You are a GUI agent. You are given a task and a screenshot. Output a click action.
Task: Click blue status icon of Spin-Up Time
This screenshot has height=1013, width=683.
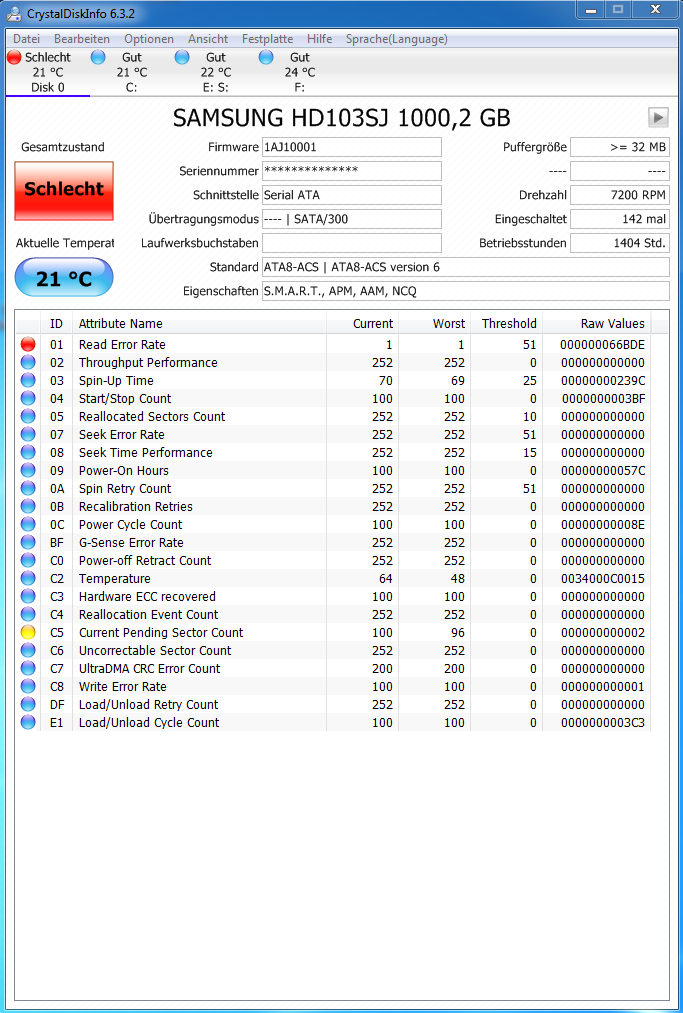pos(28,381)
